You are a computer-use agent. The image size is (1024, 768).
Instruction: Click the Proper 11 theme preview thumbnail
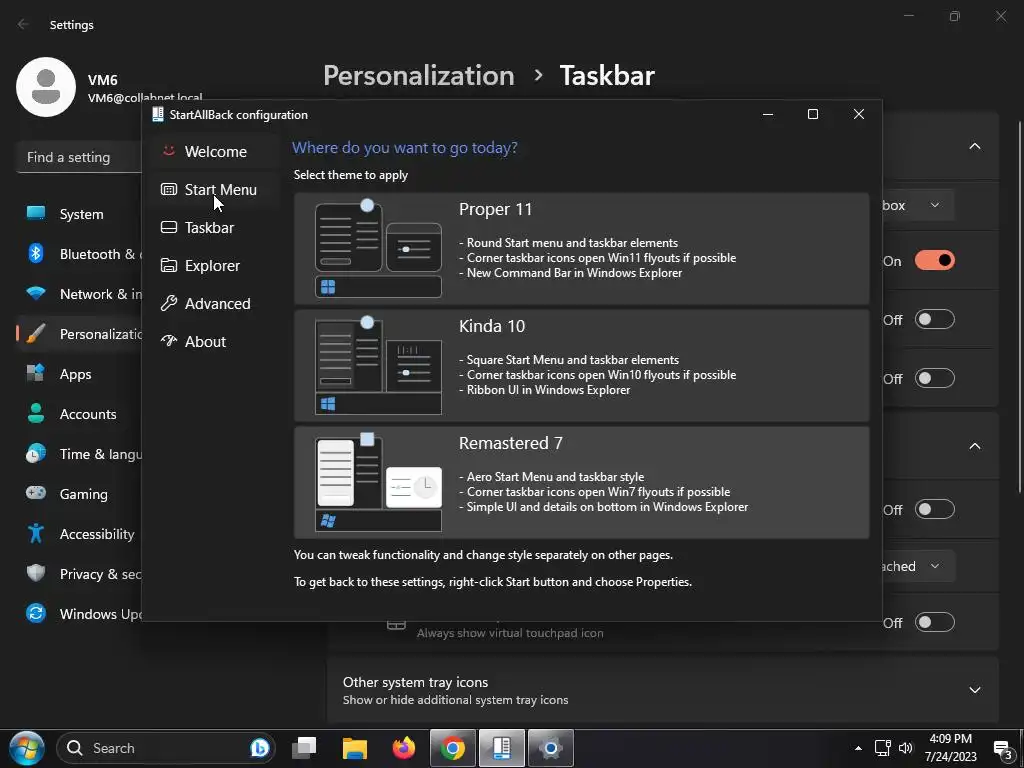point(378,248)
